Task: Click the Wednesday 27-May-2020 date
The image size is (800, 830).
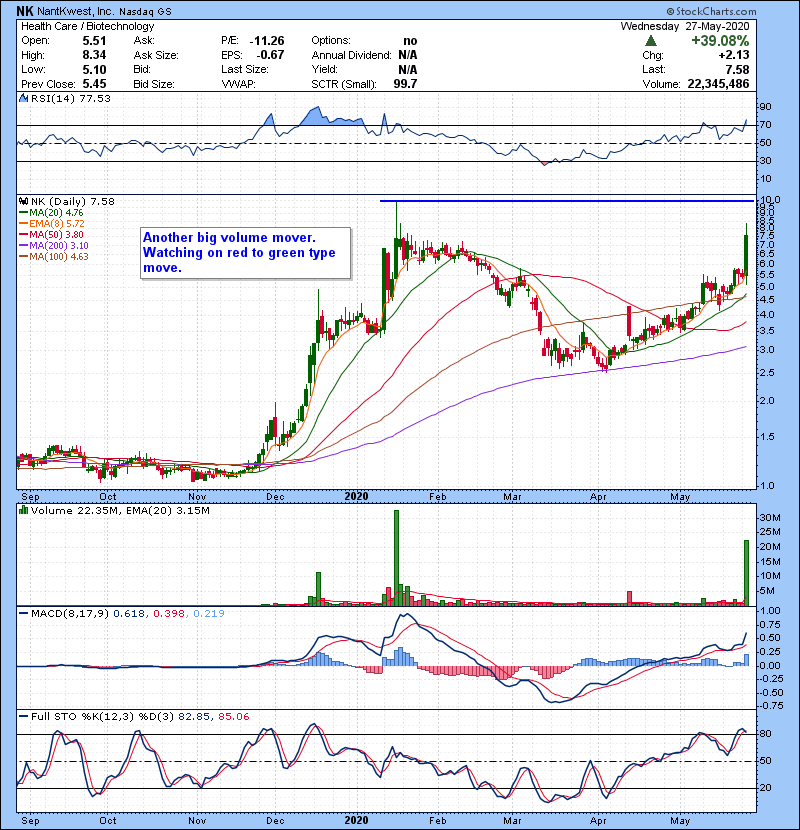Action: tap(685, 26)
